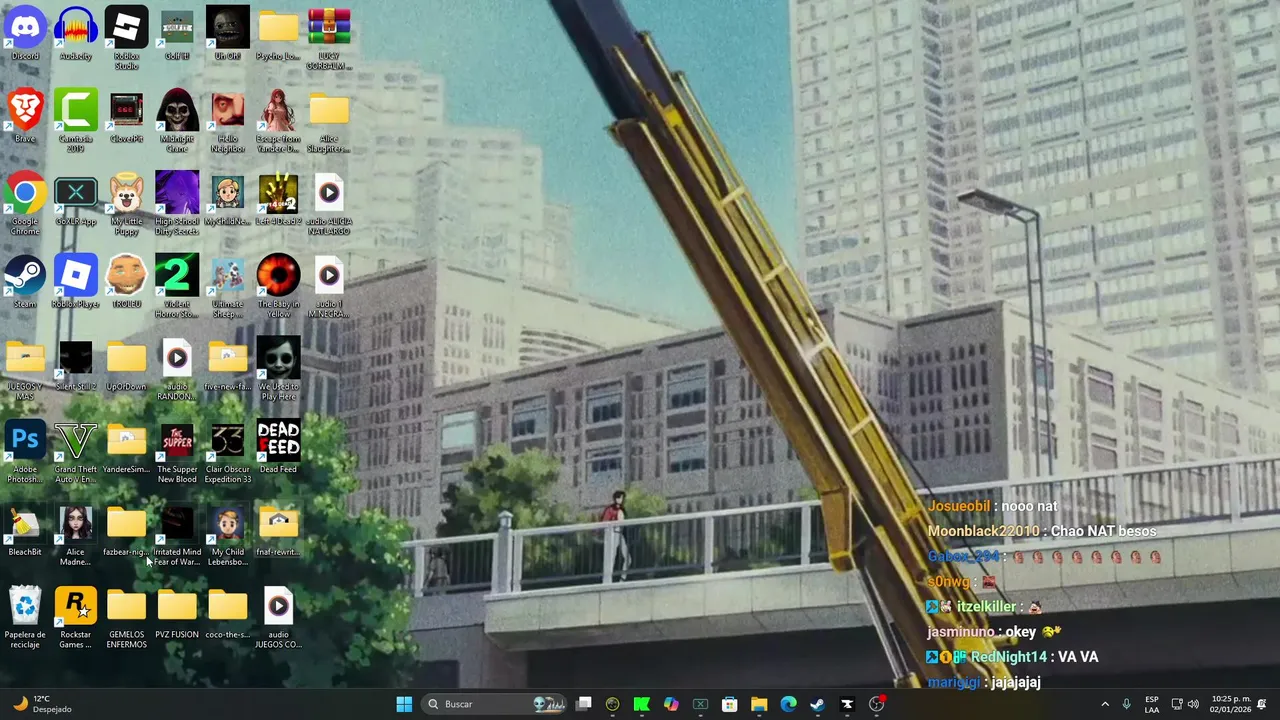This screenshot has height=720, width=1280.
Task: Select audio ALICIA NAT LARGO file
Action: point(329,204)
